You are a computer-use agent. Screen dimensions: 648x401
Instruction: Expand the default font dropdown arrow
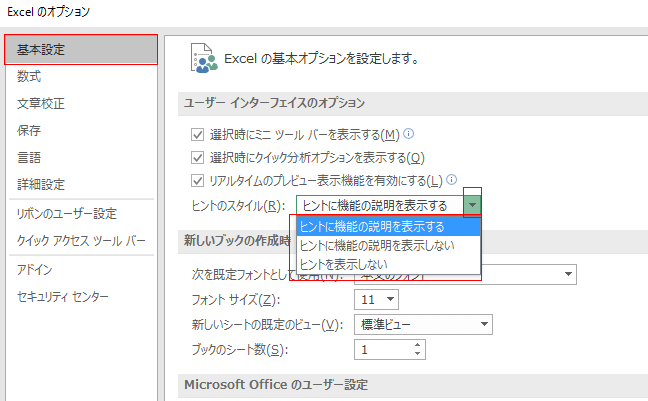(x=568, y=274)
